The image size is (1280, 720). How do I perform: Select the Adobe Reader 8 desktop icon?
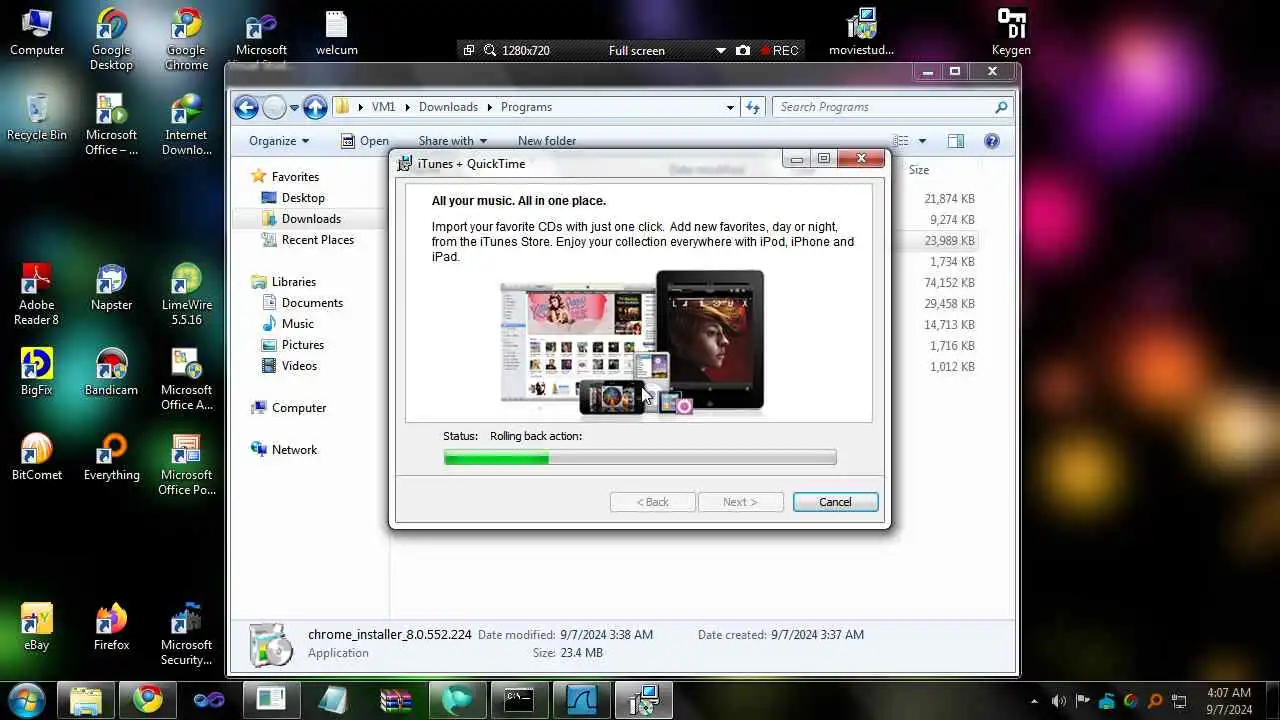(x=37, y=294)
